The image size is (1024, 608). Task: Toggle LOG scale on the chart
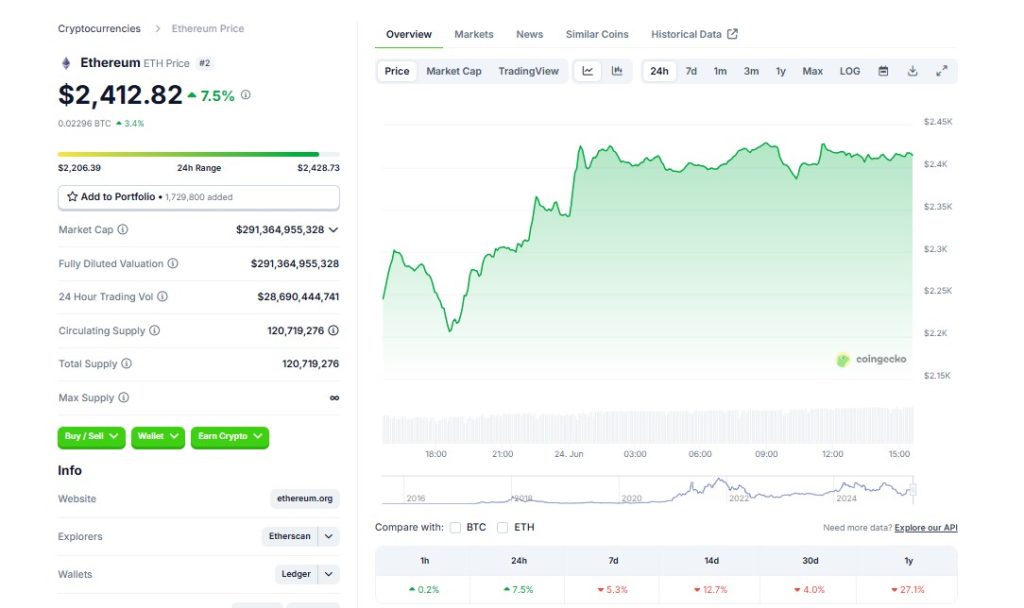click(850, 71)
